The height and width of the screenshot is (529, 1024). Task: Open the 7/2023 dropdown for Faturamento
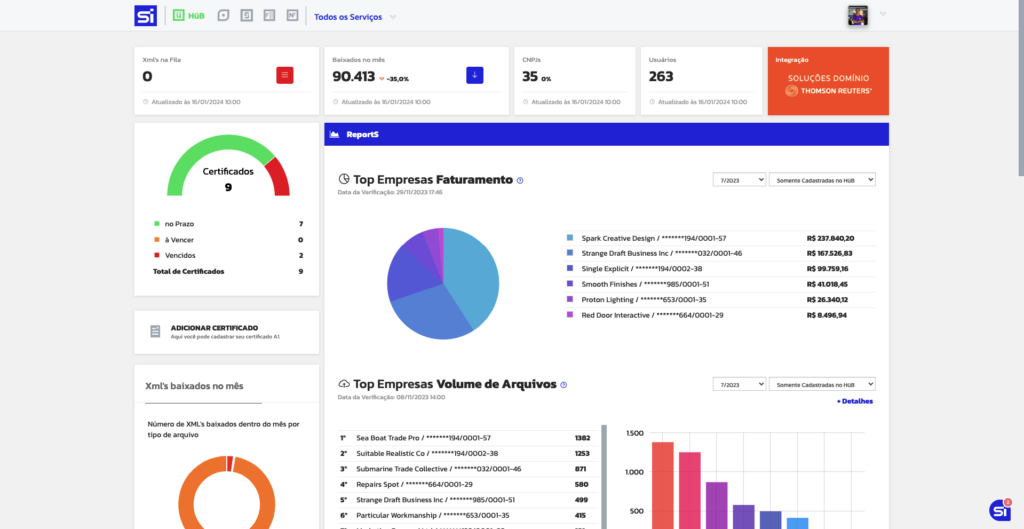coord(740,179)
